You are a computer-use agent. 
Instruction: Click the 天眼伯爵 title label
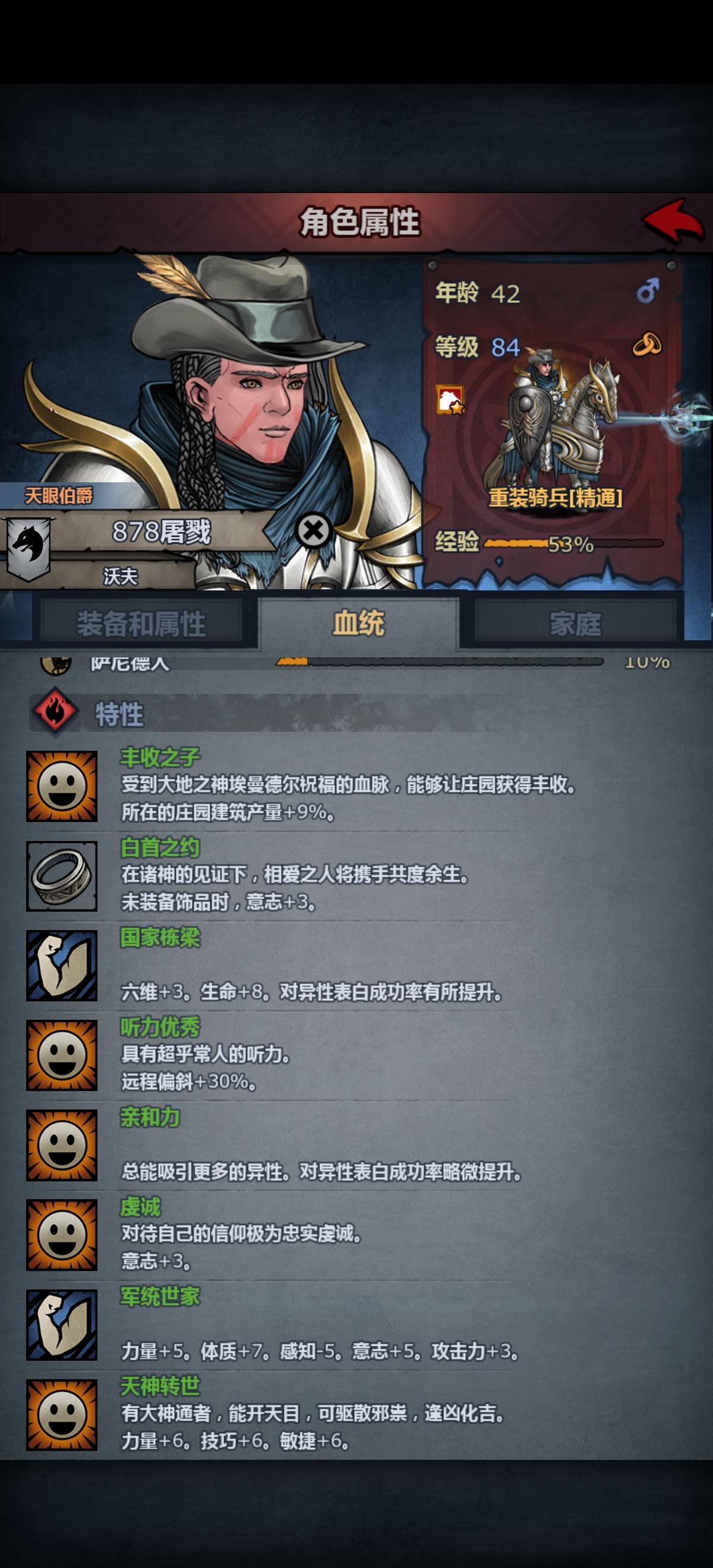coord(58,495)
